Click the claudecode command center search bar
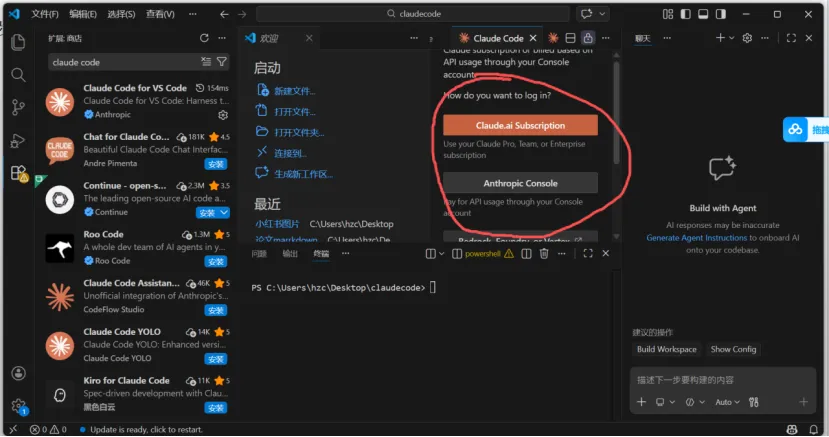829x437 pixels. [x=413, y=14]
